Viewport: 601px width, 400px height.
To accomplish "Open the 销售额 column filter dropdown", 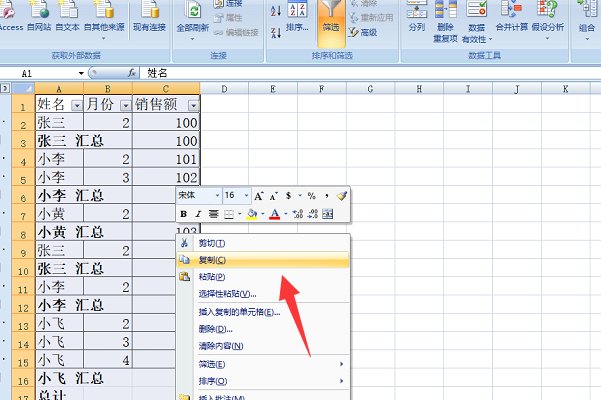I will (x=194, y=105).
